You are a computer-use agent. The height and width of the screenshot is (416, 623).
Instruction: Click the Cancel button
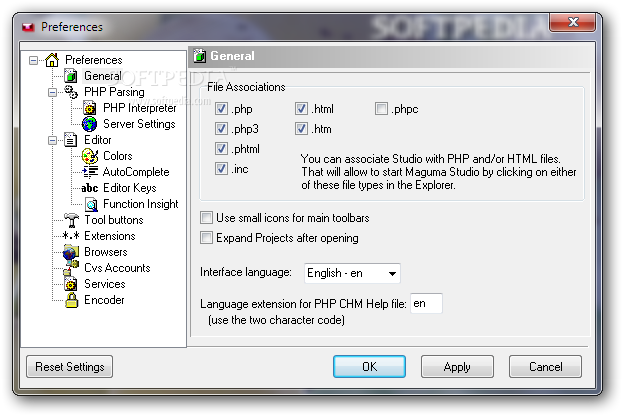[x=545, y=366]
